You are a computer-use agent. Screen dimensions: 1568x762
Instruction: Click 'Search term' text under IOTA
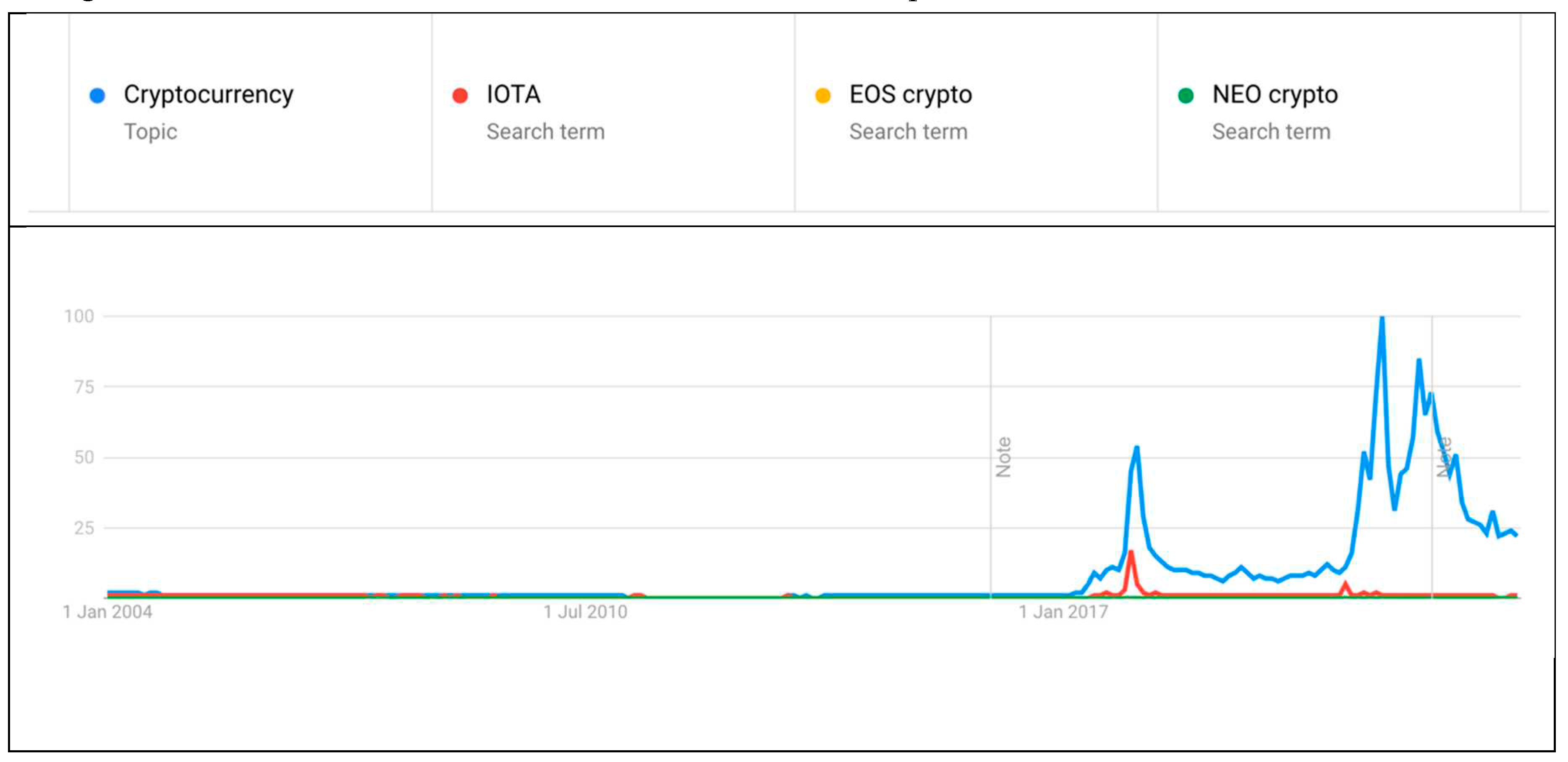pyautogui.click(x=545, y=131)
